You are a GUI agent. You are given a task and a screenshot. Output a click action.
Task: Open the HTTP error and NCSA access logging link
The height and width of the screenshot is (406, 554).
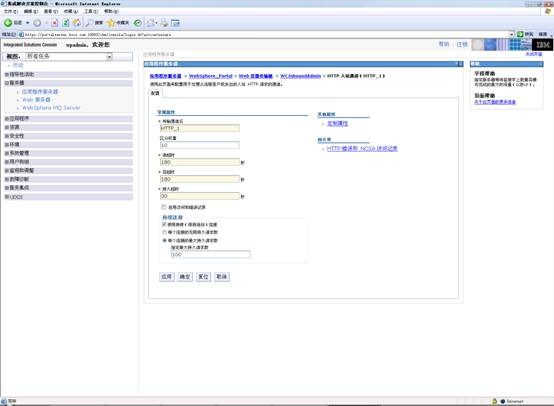(x=362, y=148)
